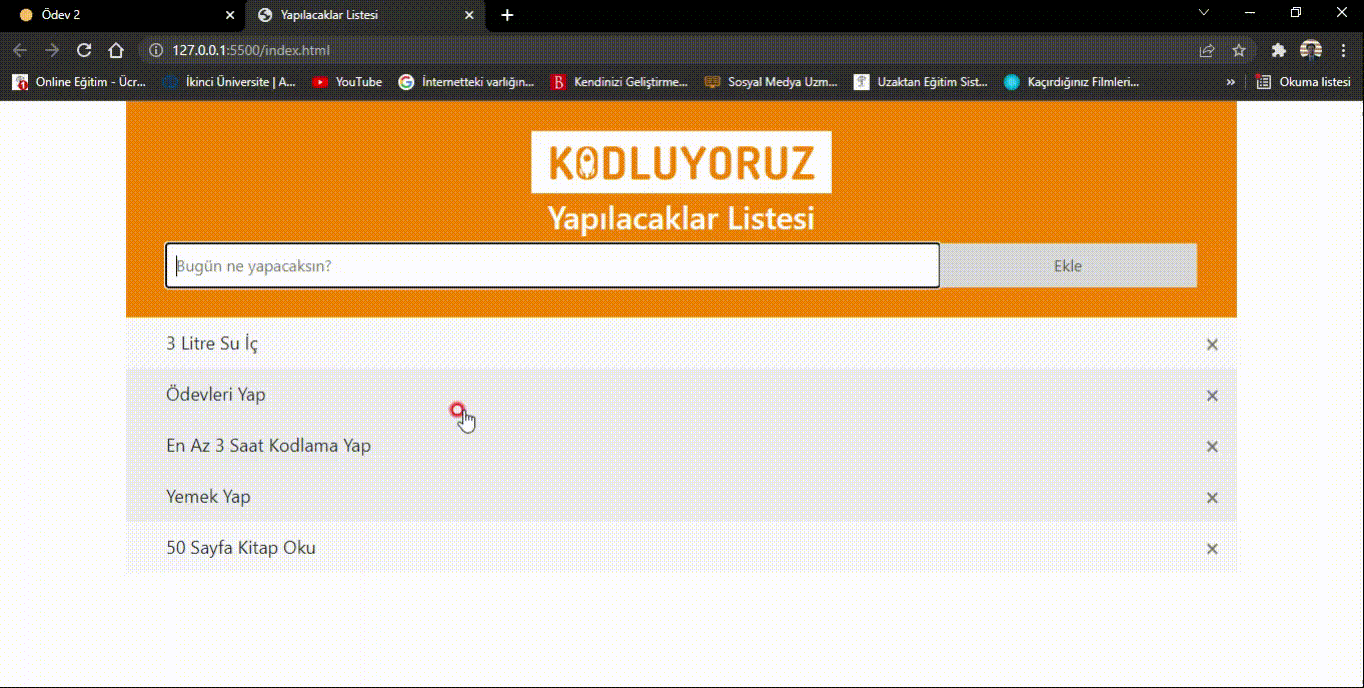Toggle the 'En Az 3 Saat Kodlama Yap' item

[x=681, y=445]
